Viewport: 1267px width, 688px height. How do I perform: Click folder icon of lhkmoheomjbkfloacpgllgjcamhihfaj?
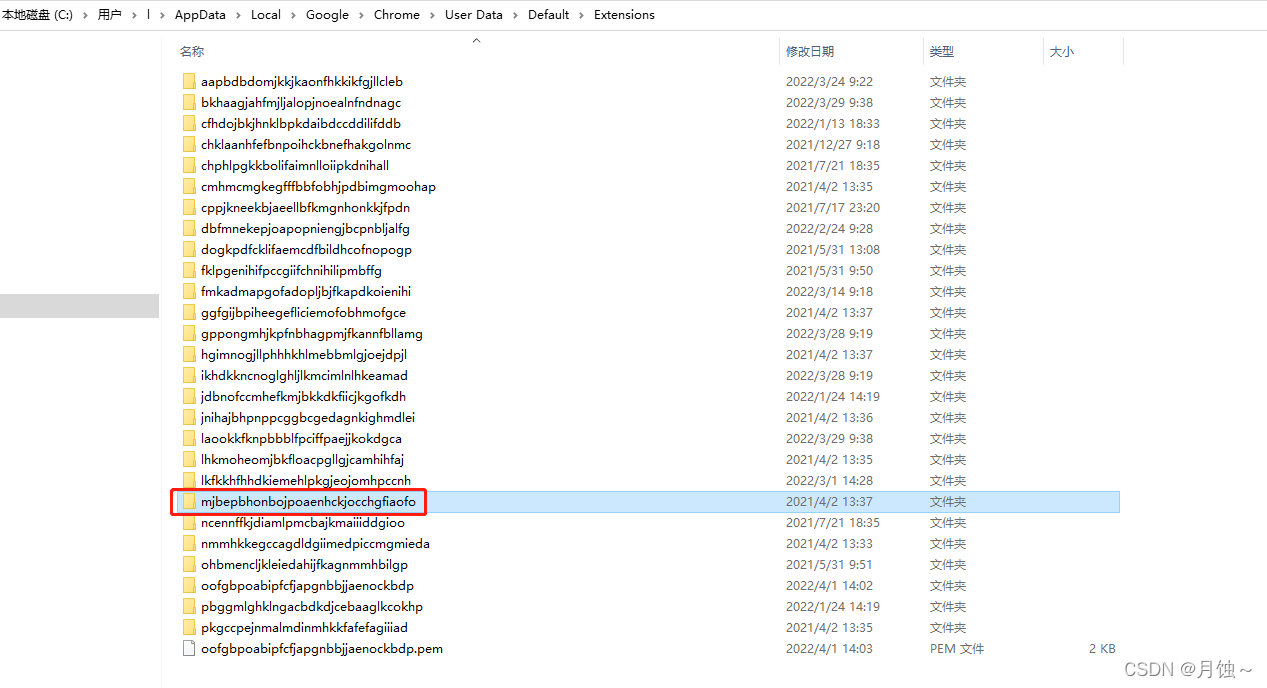tap(189, 460)
